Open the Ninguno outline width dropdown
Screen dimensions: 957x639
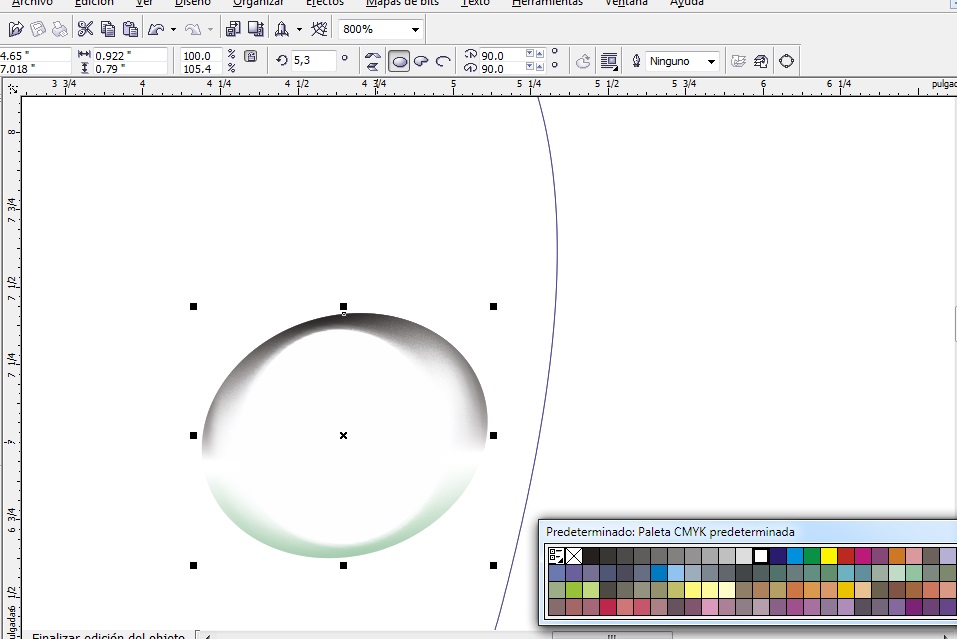(x=711, y=61)
